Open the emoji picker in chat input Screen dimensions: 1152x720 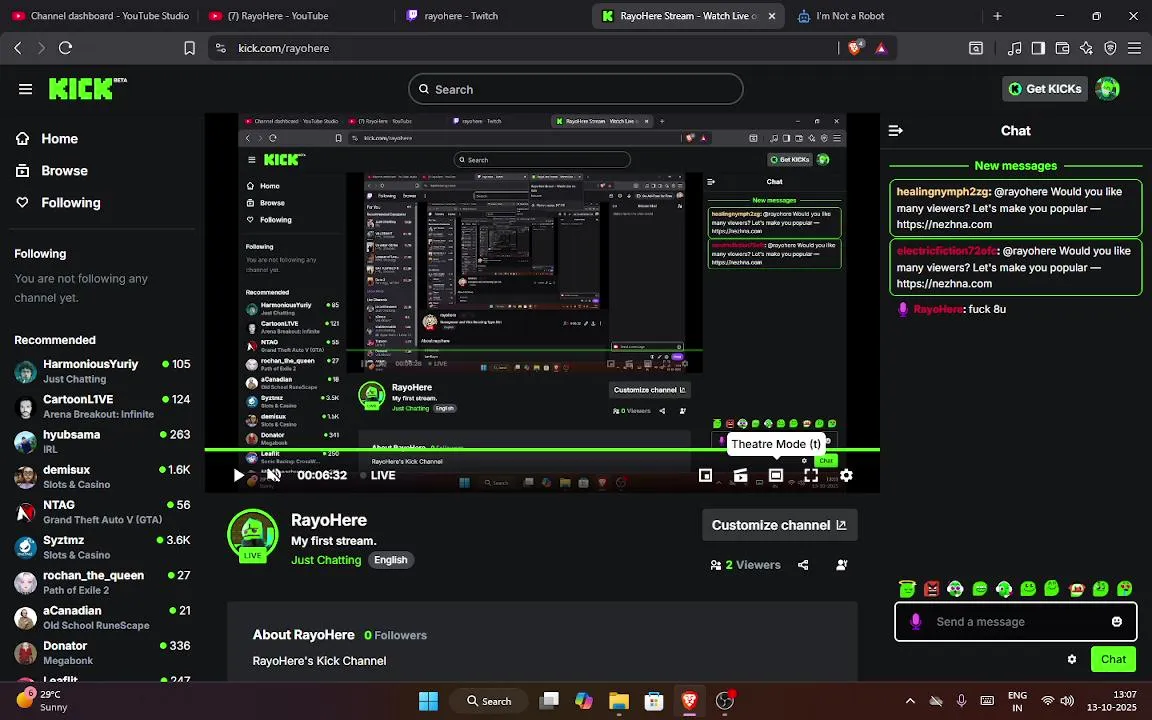(1117, 622)
